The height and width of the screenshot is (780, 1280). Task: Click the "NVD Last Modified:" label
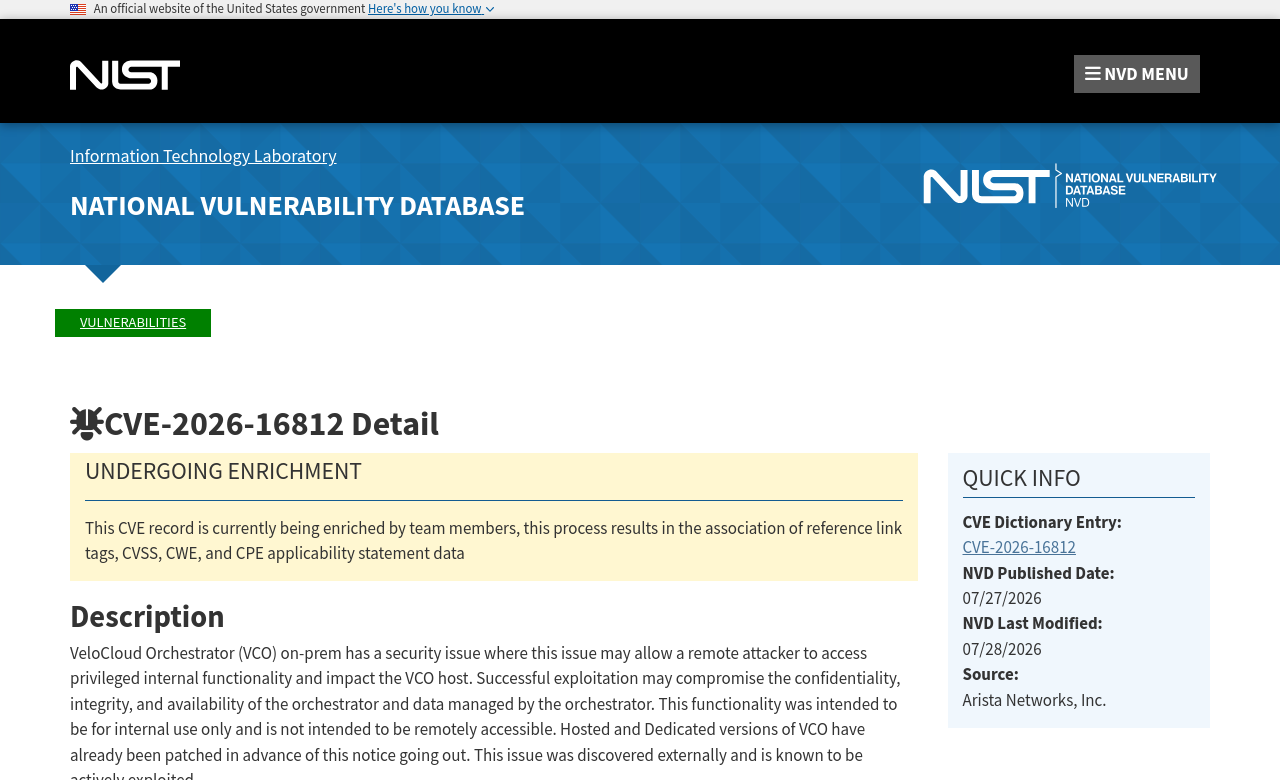(x=1032, y=624)
